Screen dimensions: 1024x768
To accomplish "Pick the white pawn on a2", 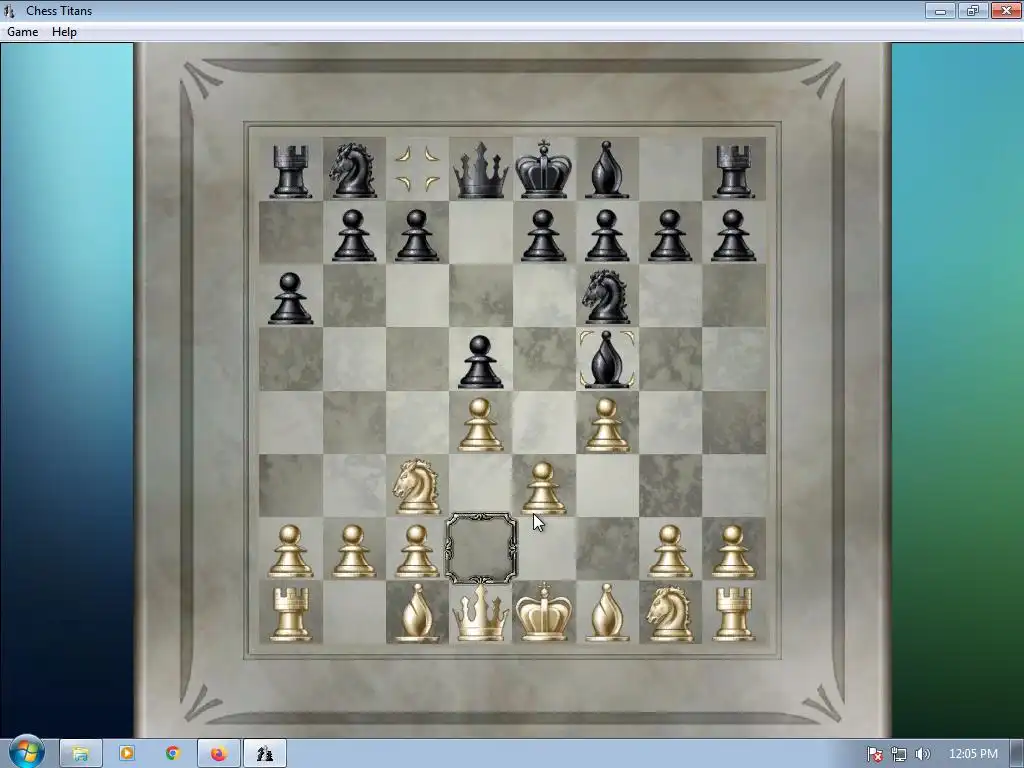I will coord(291,552).
